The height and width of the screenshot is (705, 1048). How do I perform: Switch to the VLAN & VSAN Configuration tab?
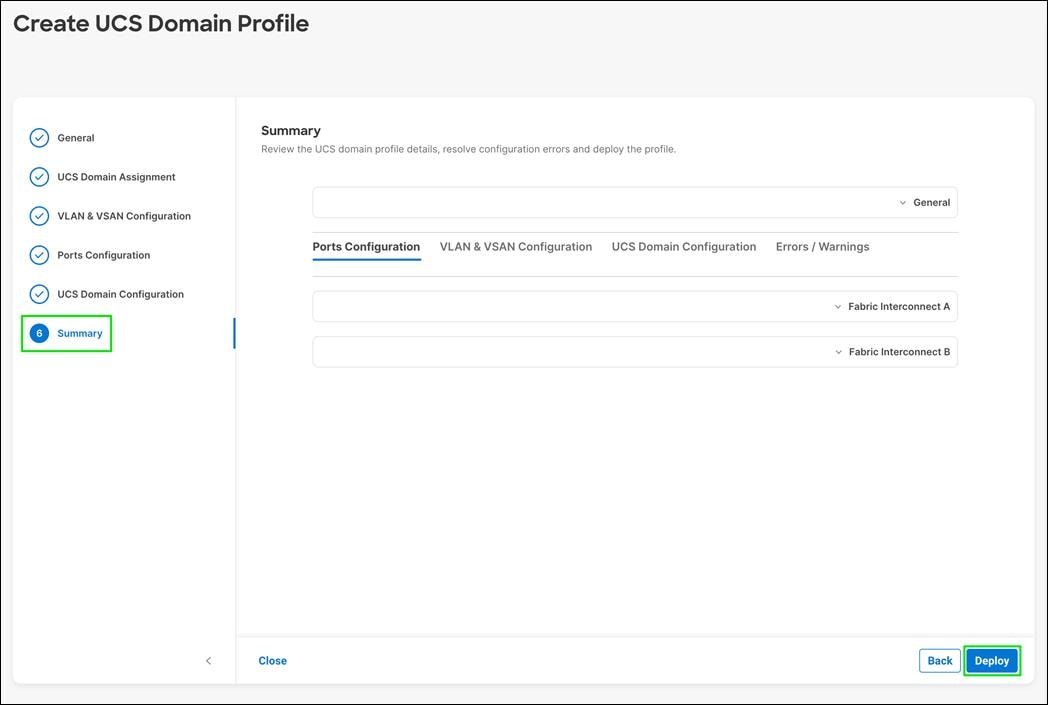(x=516, y=246)
